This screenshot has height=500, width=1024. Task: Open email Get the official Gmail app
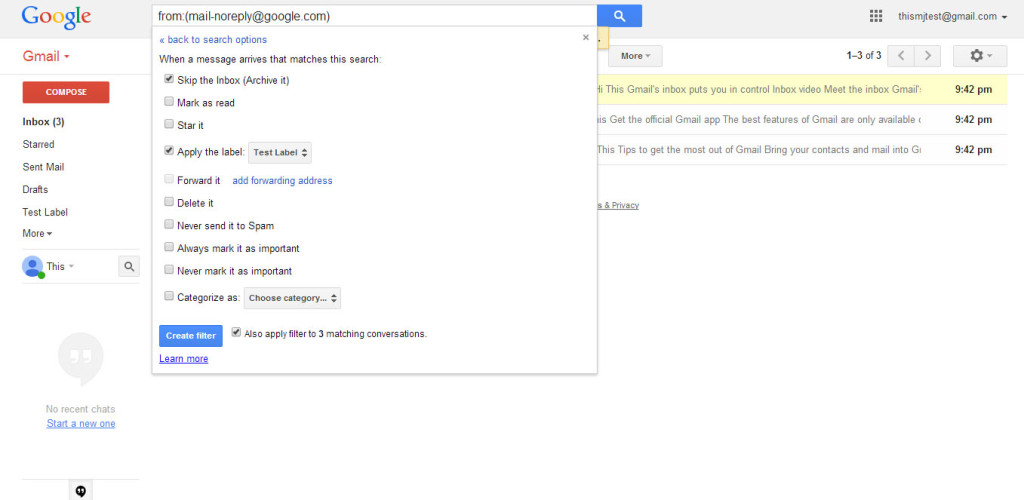click(801, 119)
